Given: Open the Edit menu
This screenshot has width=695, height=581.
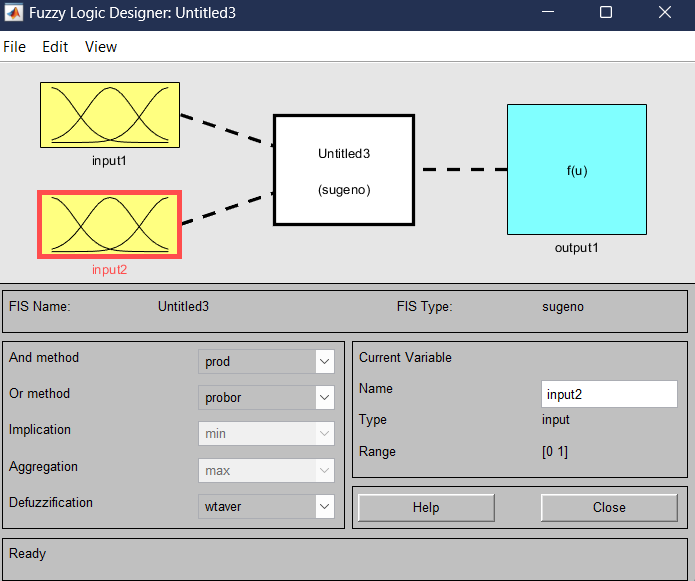Looking at the screenshot, I should click(55, 47).
